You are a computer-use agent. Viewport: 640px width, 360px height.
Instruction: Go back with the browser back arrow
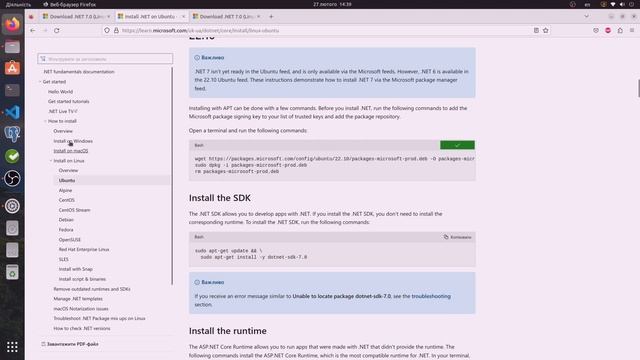pyautogui.click(x=33, y=30)
